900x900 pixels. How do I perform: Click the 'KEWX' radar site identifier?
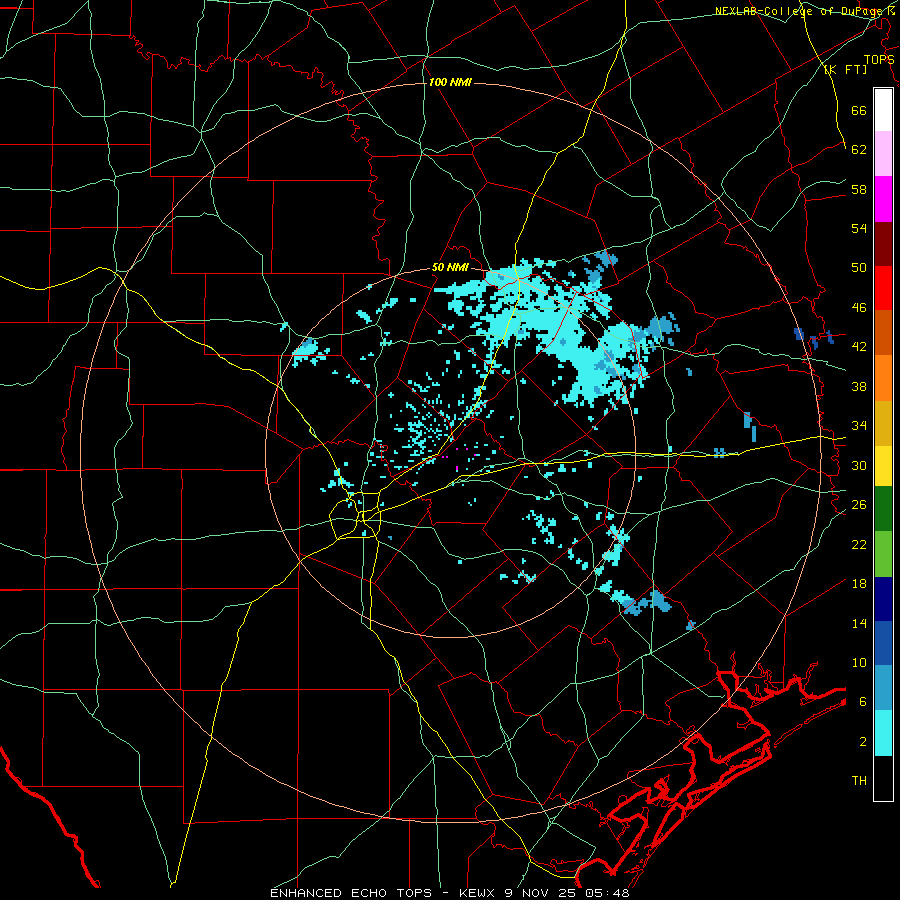pos(477,893)
